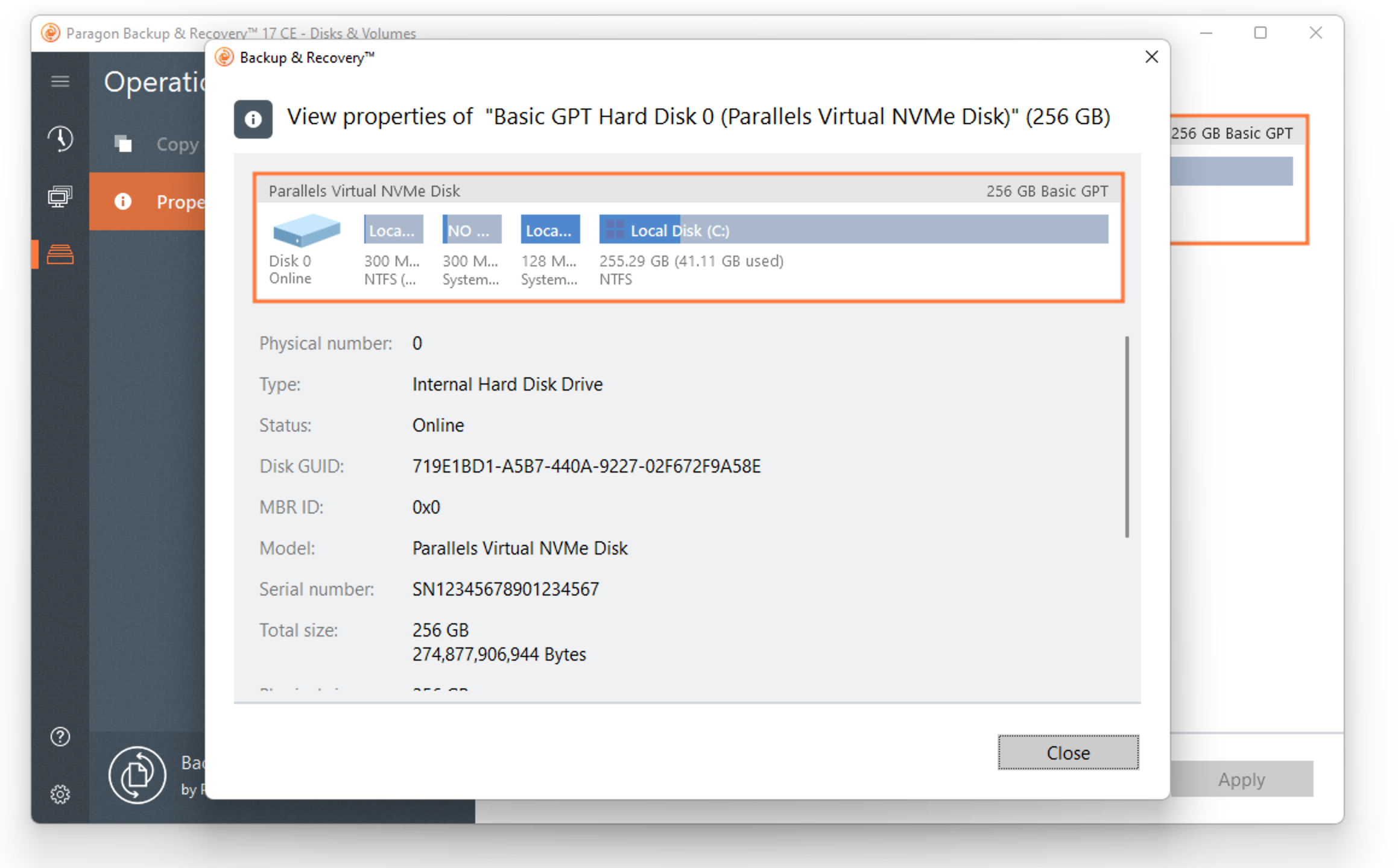Click the Status value "Online"
This screenshot has height=868, width=1398.
click(438, 426)
